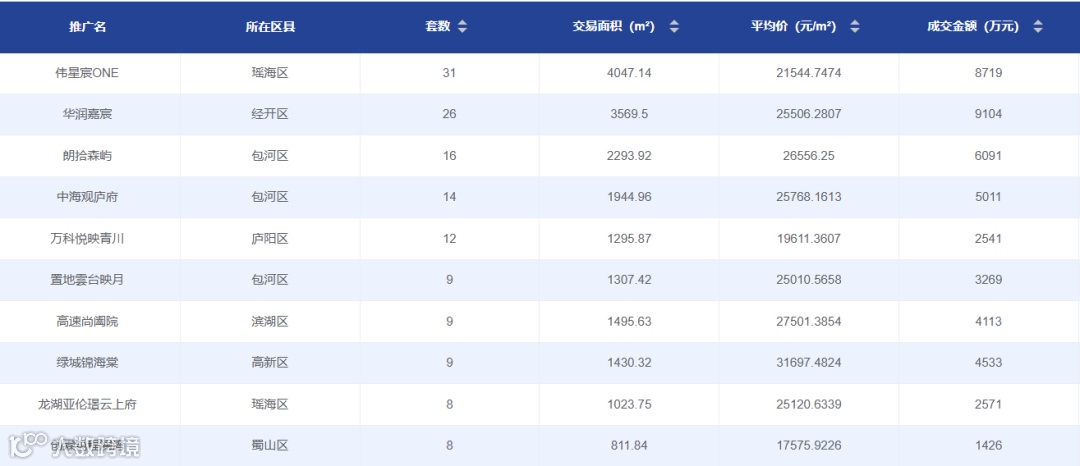Click the 所在区县 column header
The width and height of the screenshot is (1080, 466).
pos(270,27)
